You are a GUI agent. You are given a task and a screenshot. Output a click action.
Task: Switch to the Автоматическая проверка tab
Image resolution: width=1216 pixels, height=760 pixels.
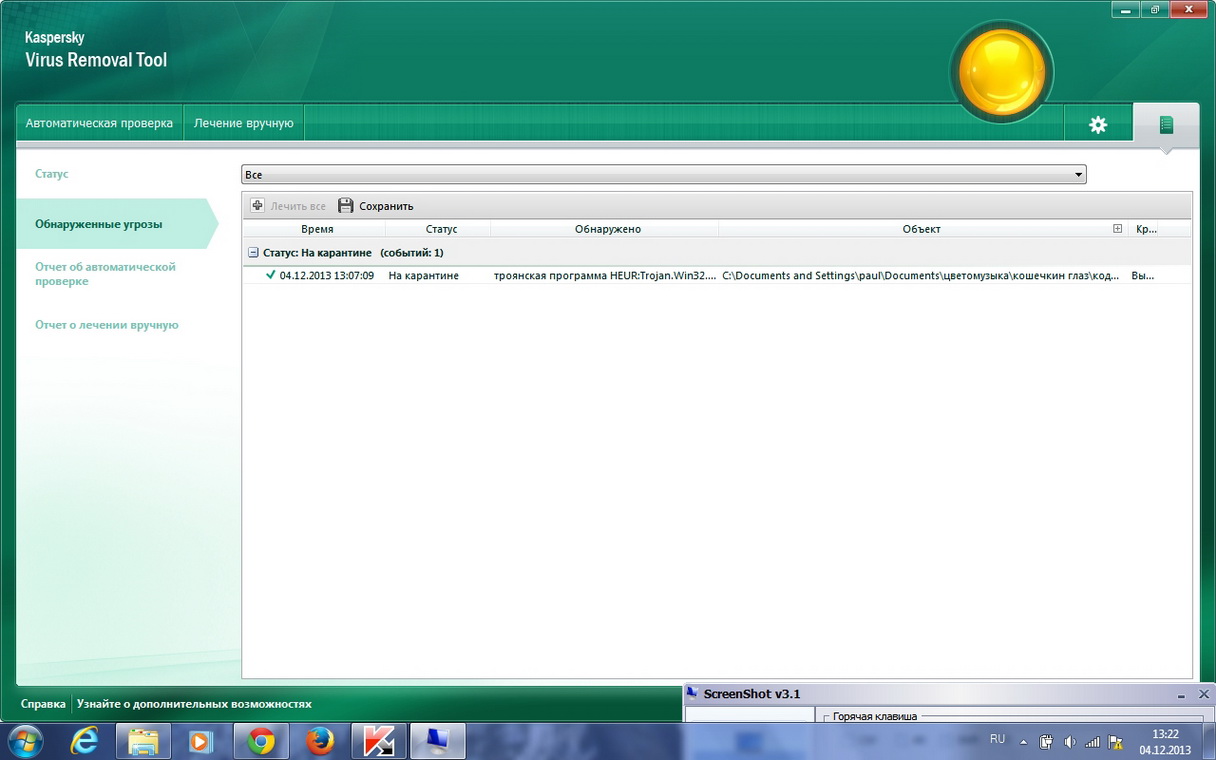click(99, 123)
